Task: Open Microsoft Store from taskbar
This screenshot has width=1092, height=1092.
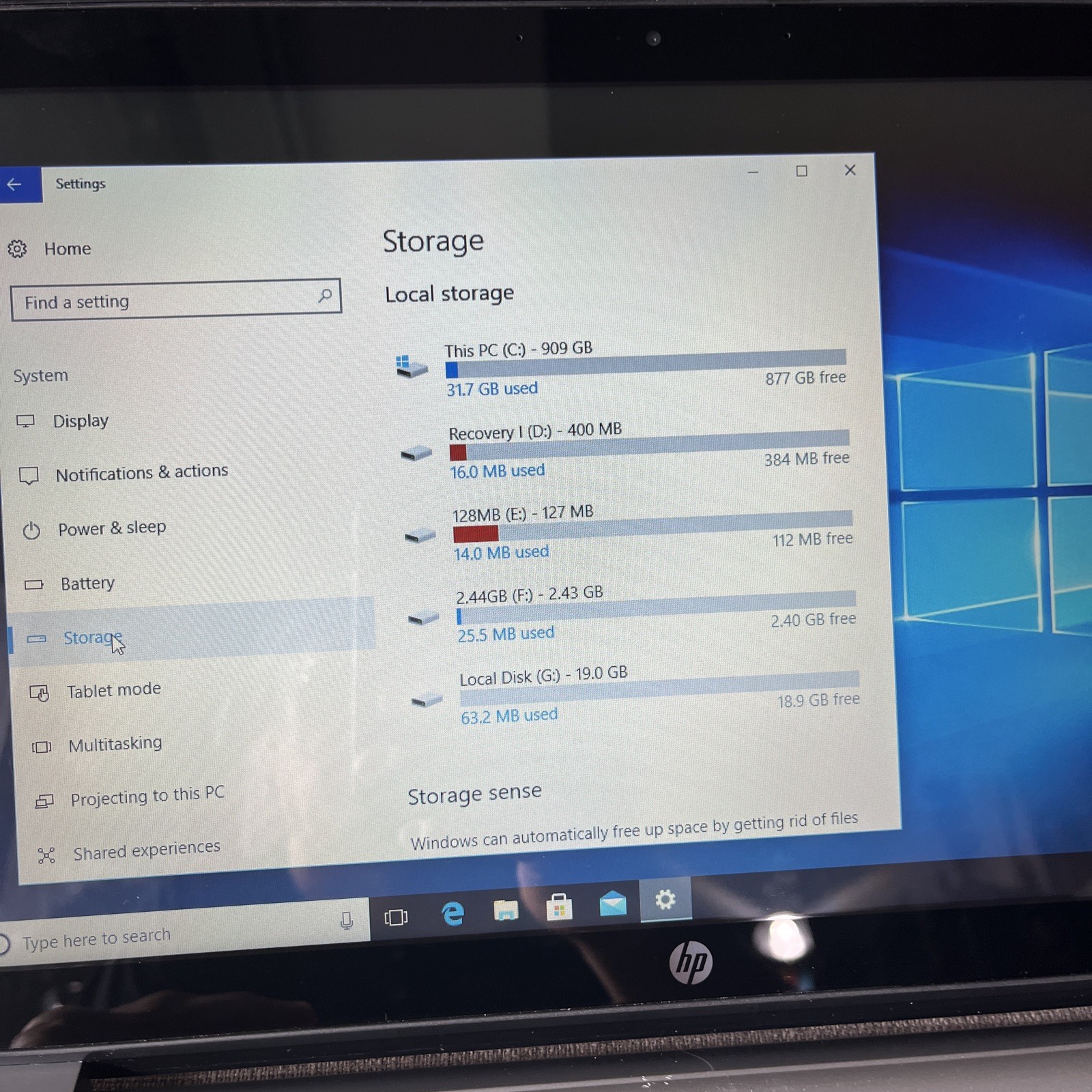Action: (559, 907)
